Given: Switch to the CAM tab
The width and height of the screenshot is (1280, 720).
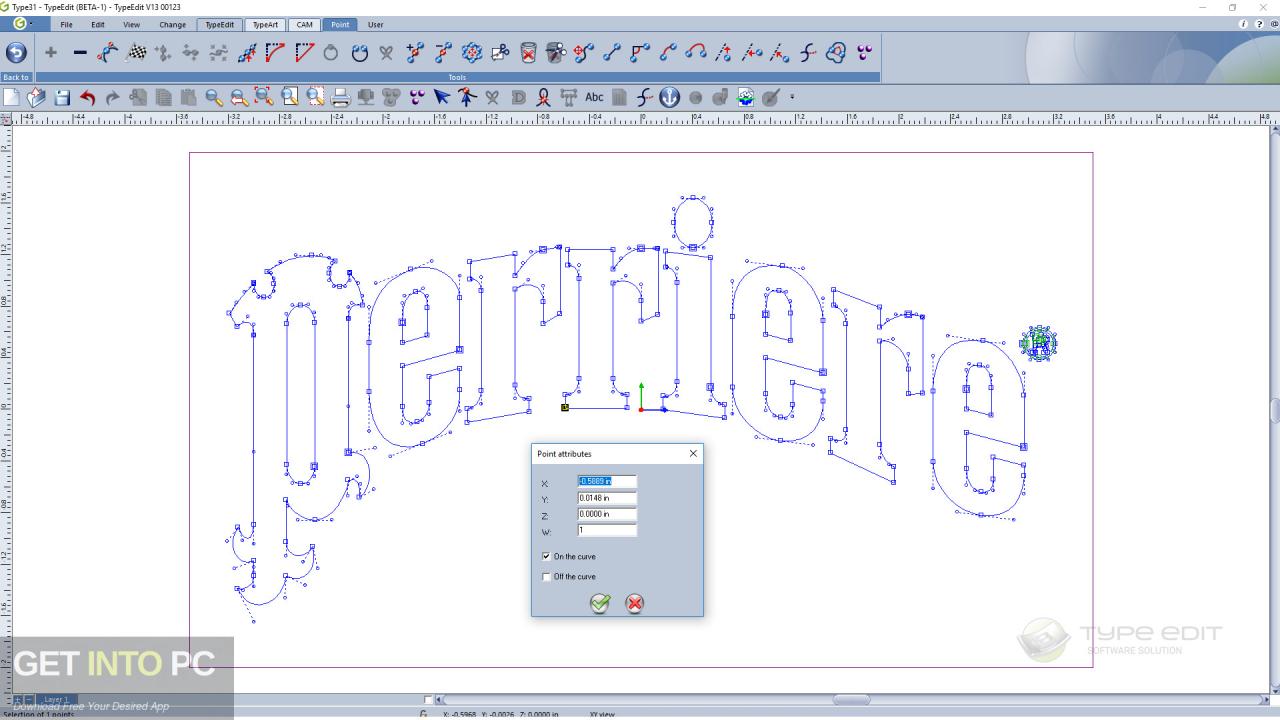Looking at the screenshot, I should [304, 24].
